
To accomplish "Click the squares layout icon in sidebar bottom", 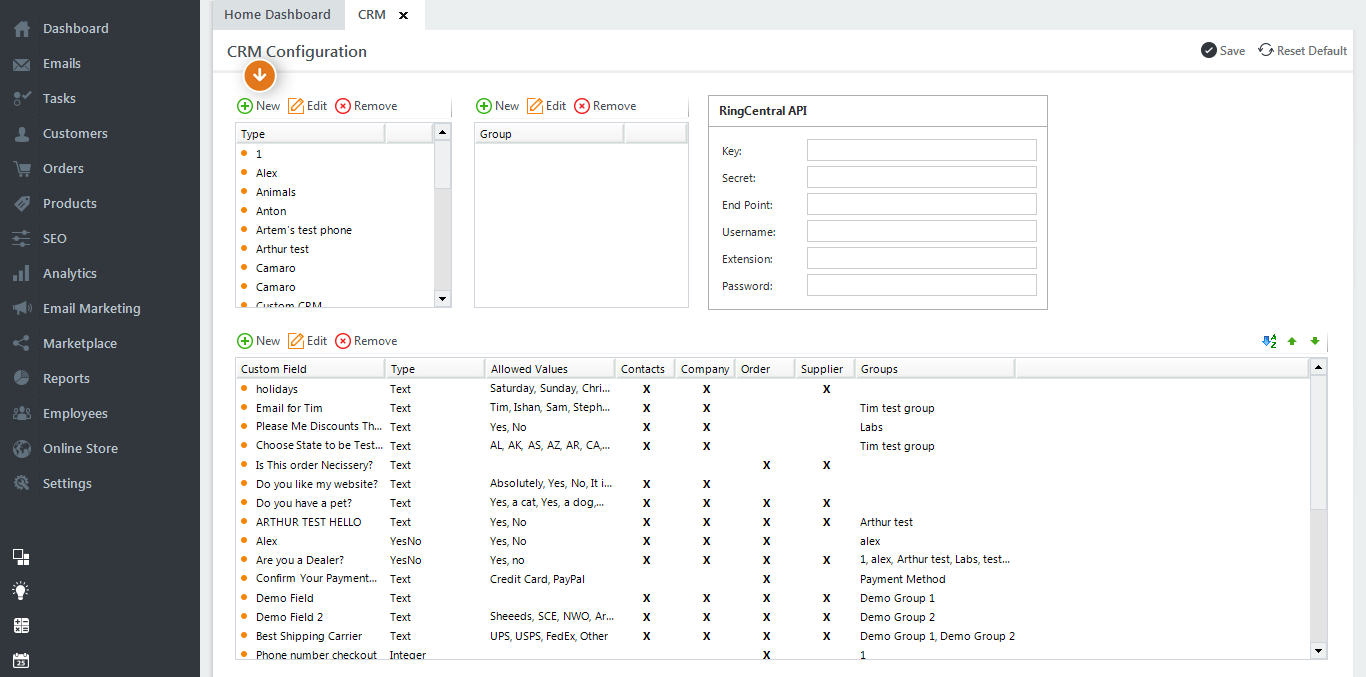I will pos(21,557).
